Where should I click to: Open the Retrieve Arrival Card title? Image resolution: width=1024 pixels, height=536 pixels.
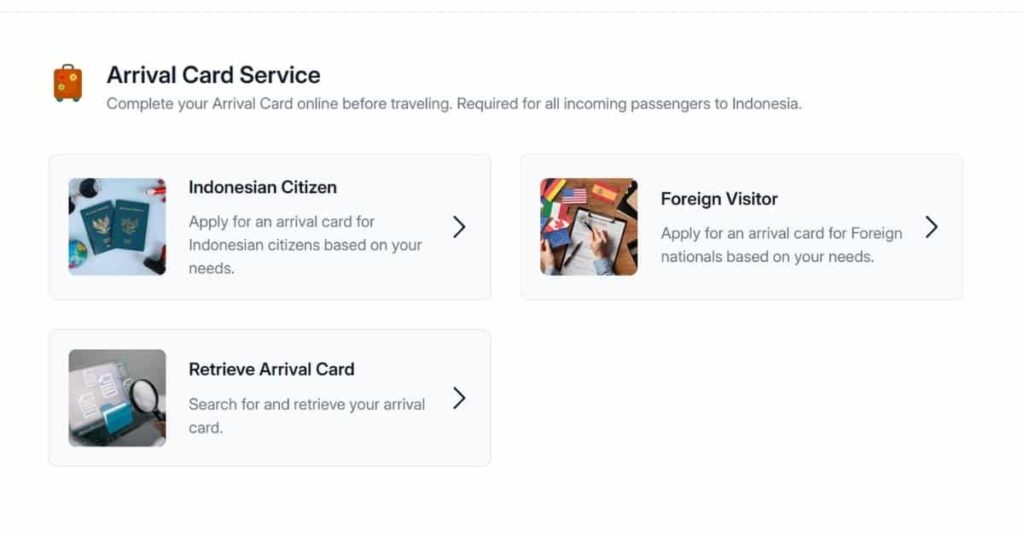point(271,369)
